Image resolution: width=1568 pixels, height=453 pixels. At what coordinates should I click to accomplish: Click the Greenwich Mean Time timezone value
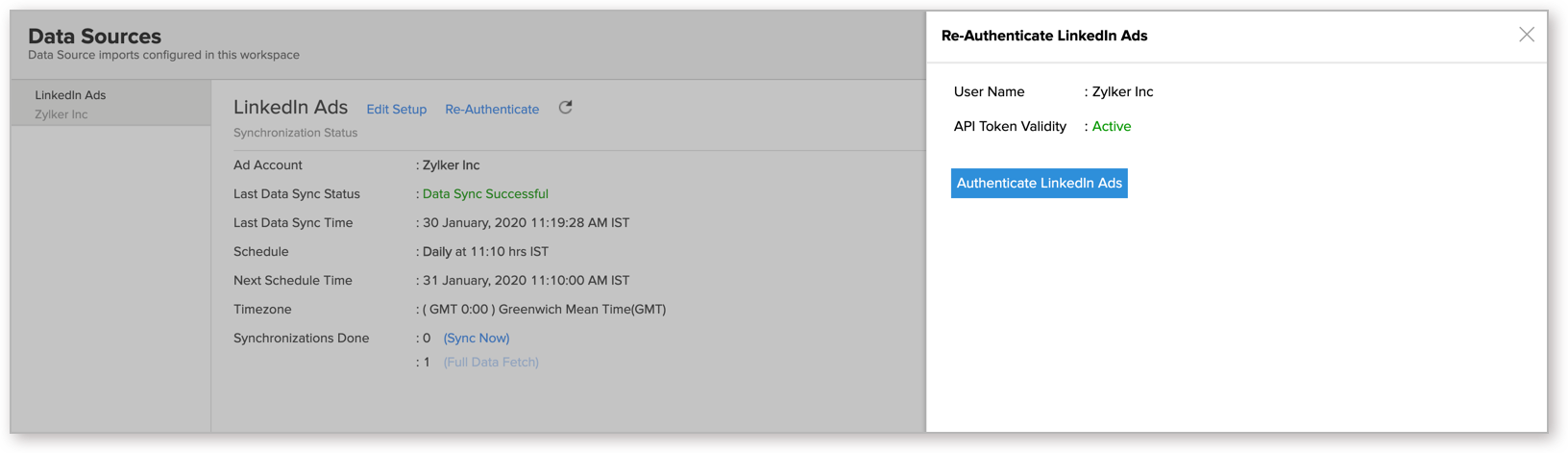544,310
